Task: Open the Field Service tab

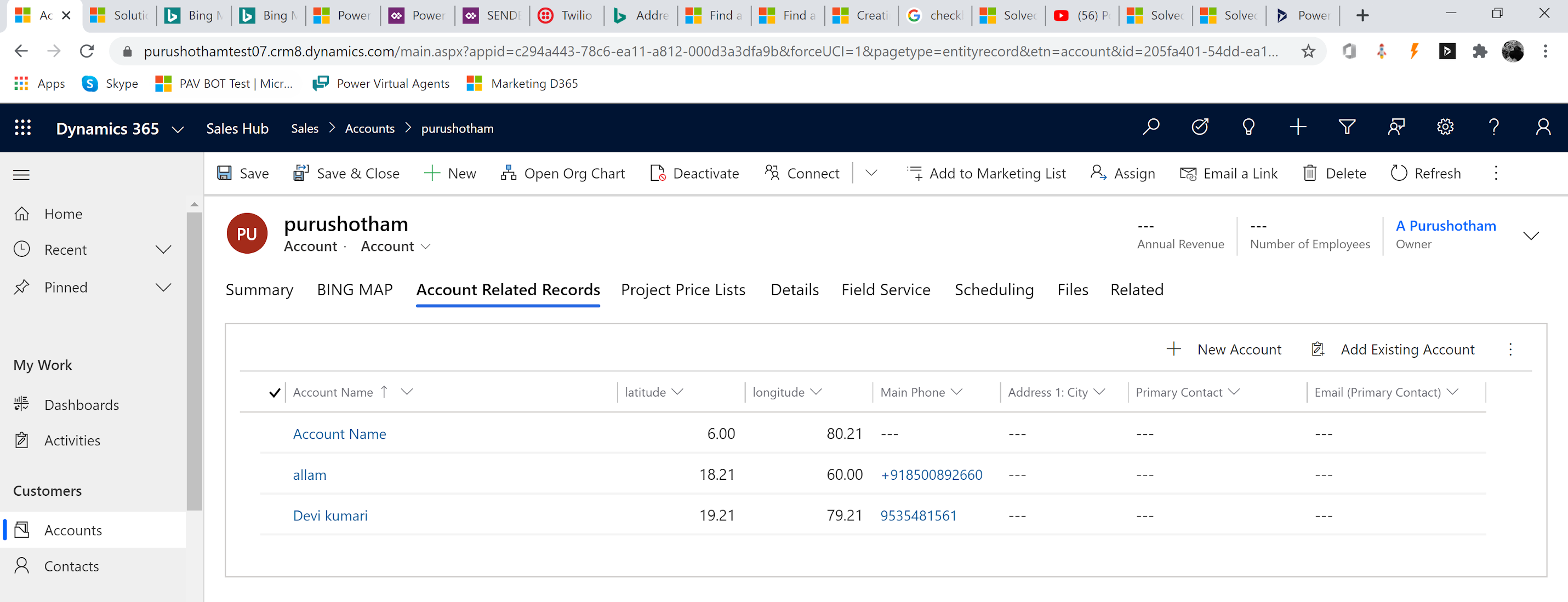Action: point(886,289)
